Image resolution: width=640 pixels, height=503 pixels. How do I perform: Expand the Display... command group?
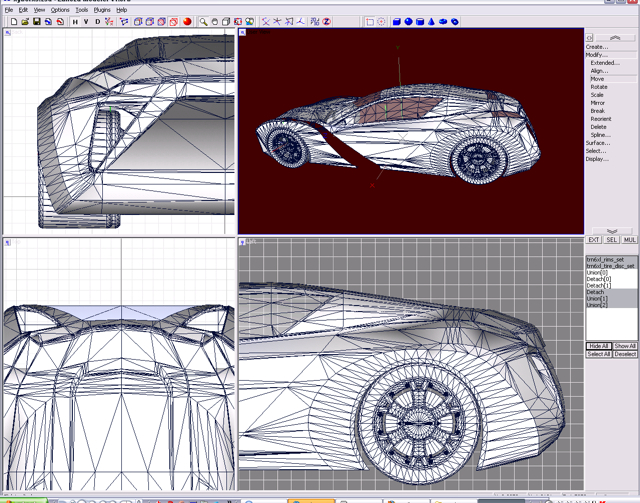tap(597, 159)
